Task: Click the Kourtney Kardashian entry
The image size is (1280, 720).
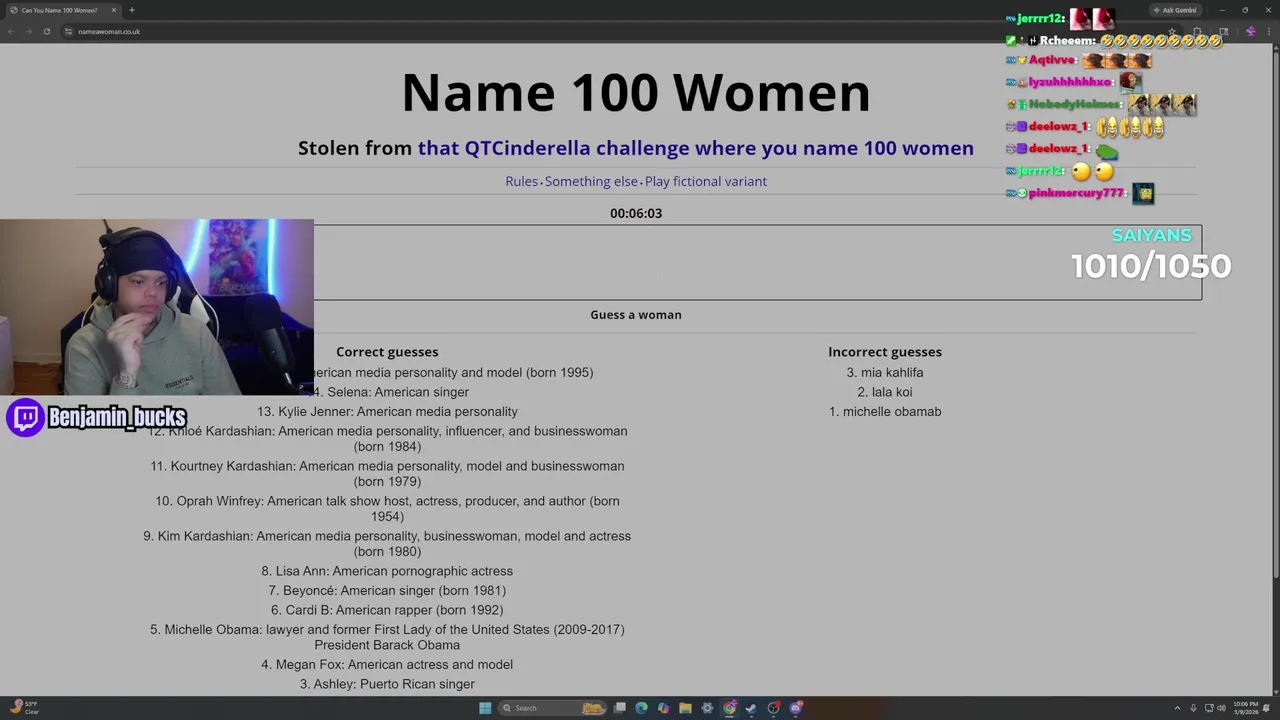Action: pos(387,473)
